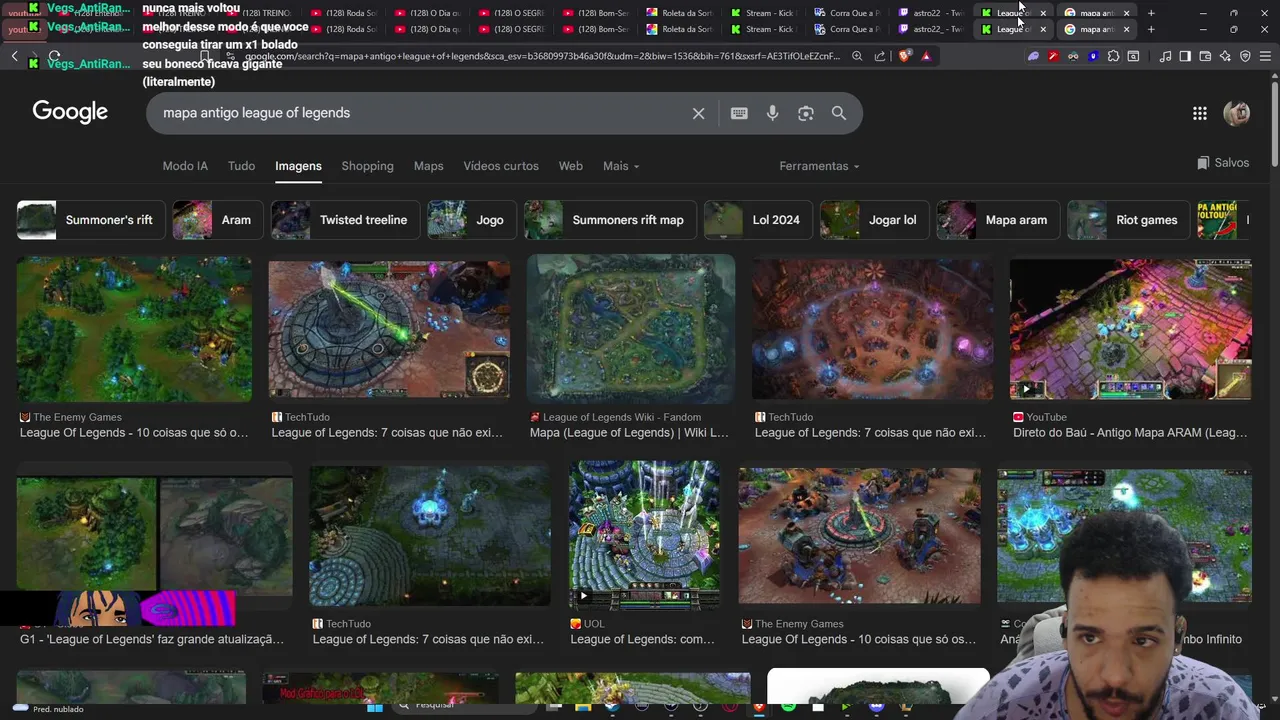Open the Brave Rewards triangle icon
This screenshot has height=720, width=1280.
pos(926,56)
